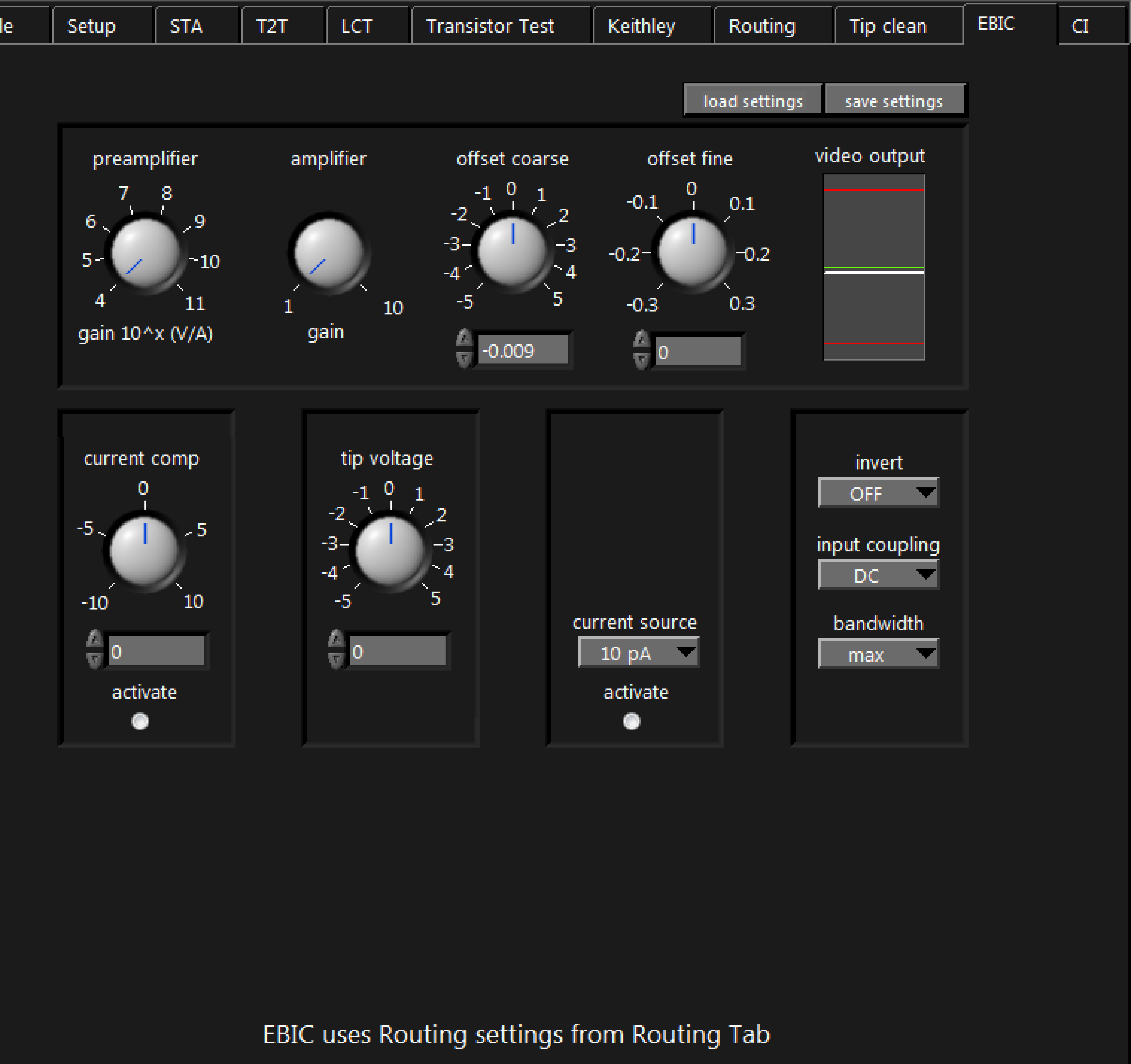
Task: Click the save settings button
Action: [893, 101]
